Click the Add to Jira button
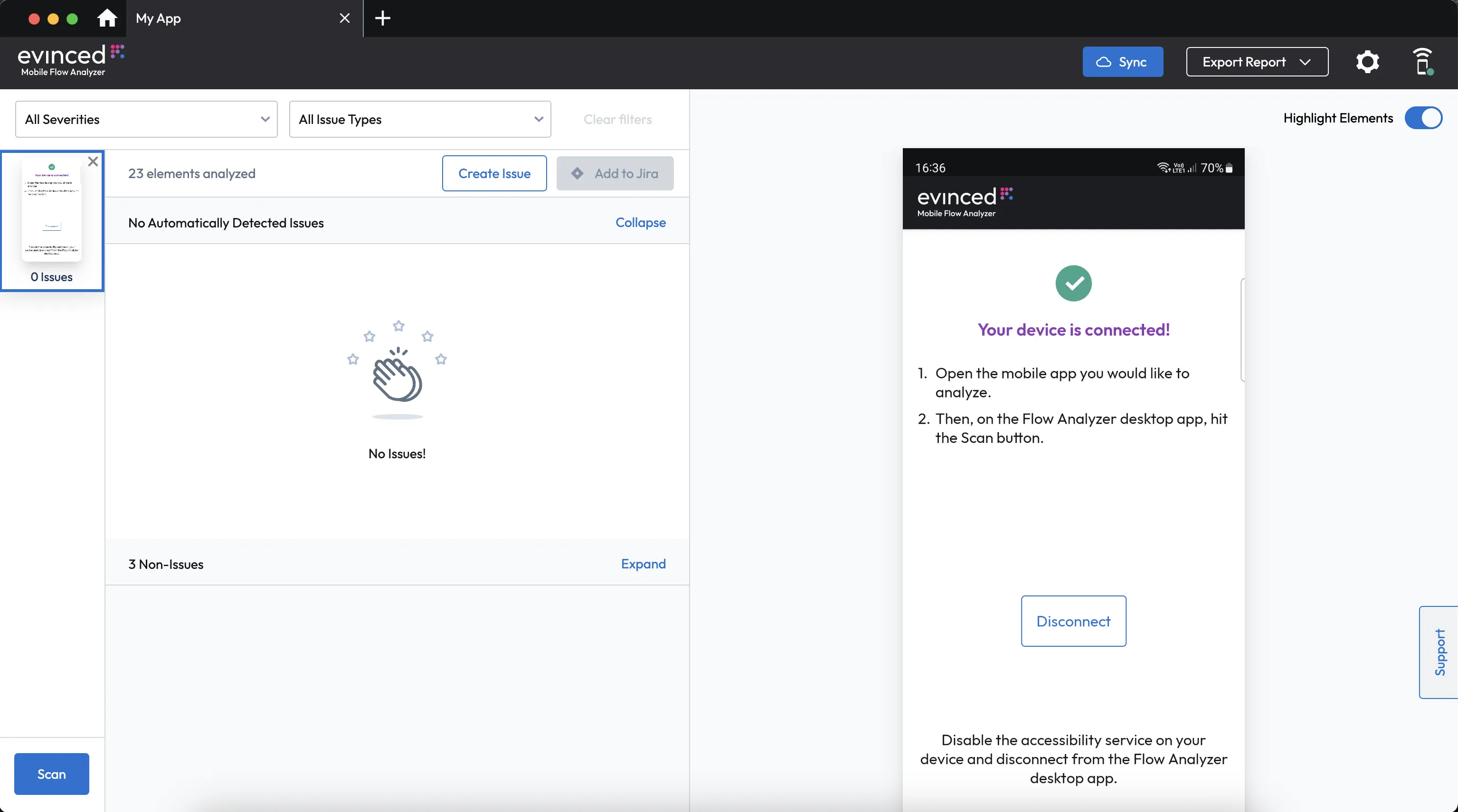This screenshot has height=812, width=1458. coord(615,174)
